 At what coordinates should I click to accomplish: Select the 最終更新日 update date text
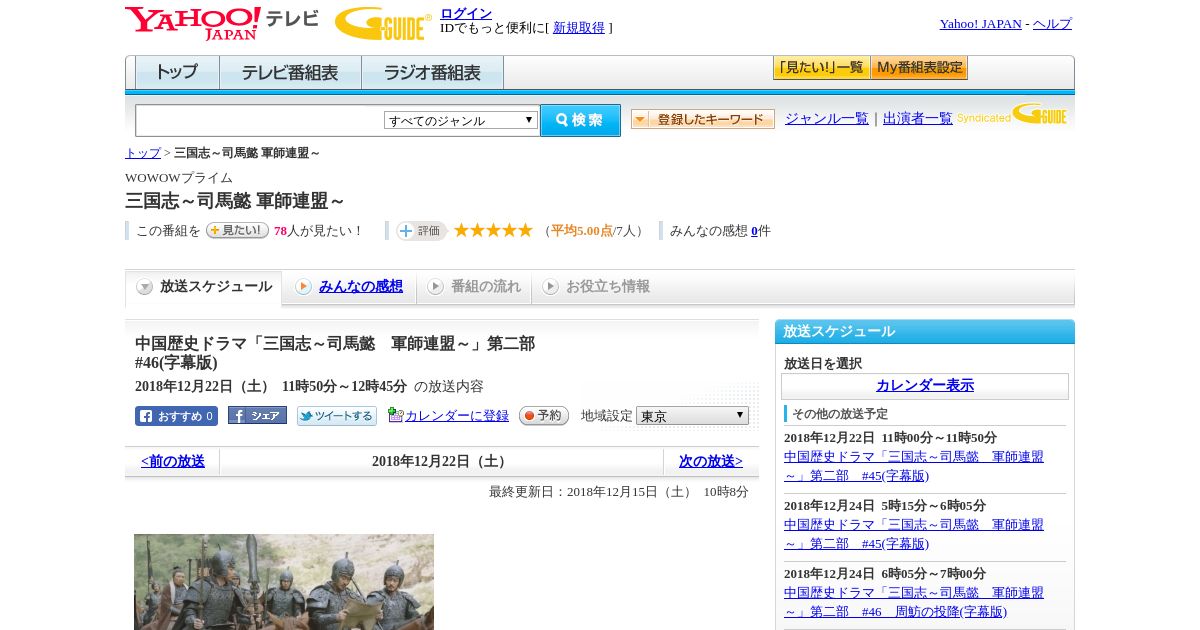(x=619, y=492)
